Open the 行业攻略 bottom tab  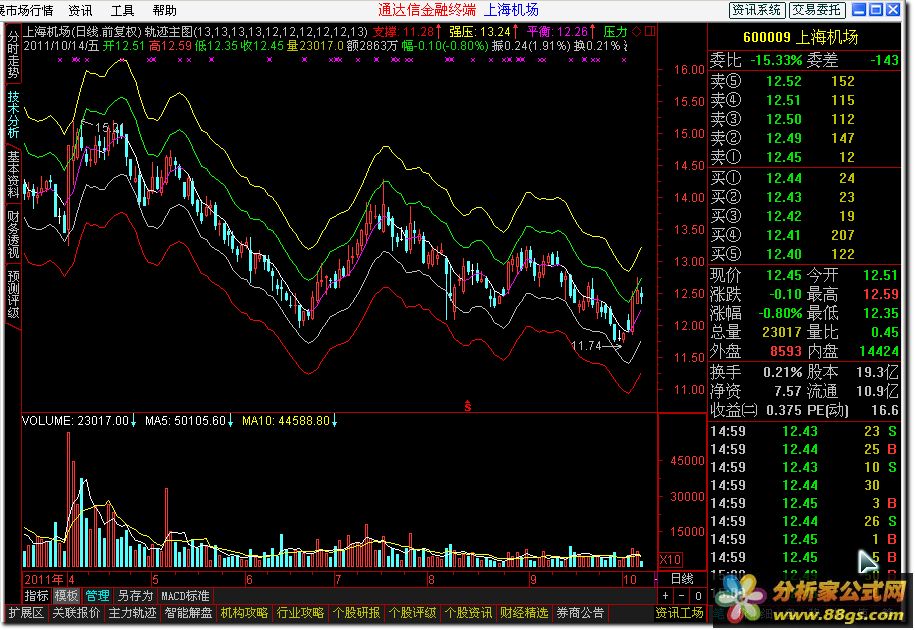click(301, 613)
